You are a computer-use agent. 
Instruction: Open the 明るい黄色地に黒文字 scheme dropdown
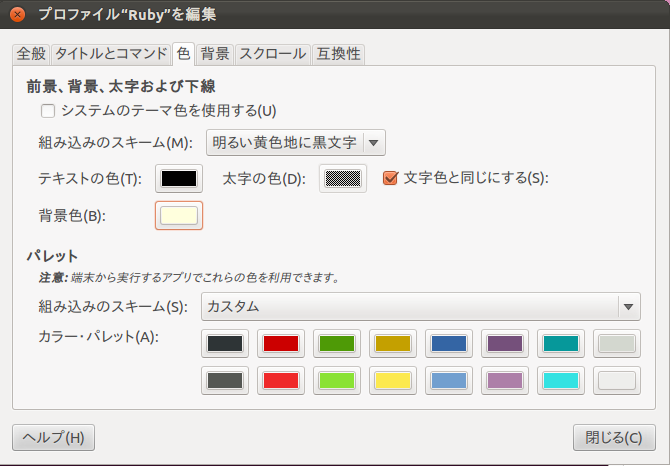tap(296, 143)
